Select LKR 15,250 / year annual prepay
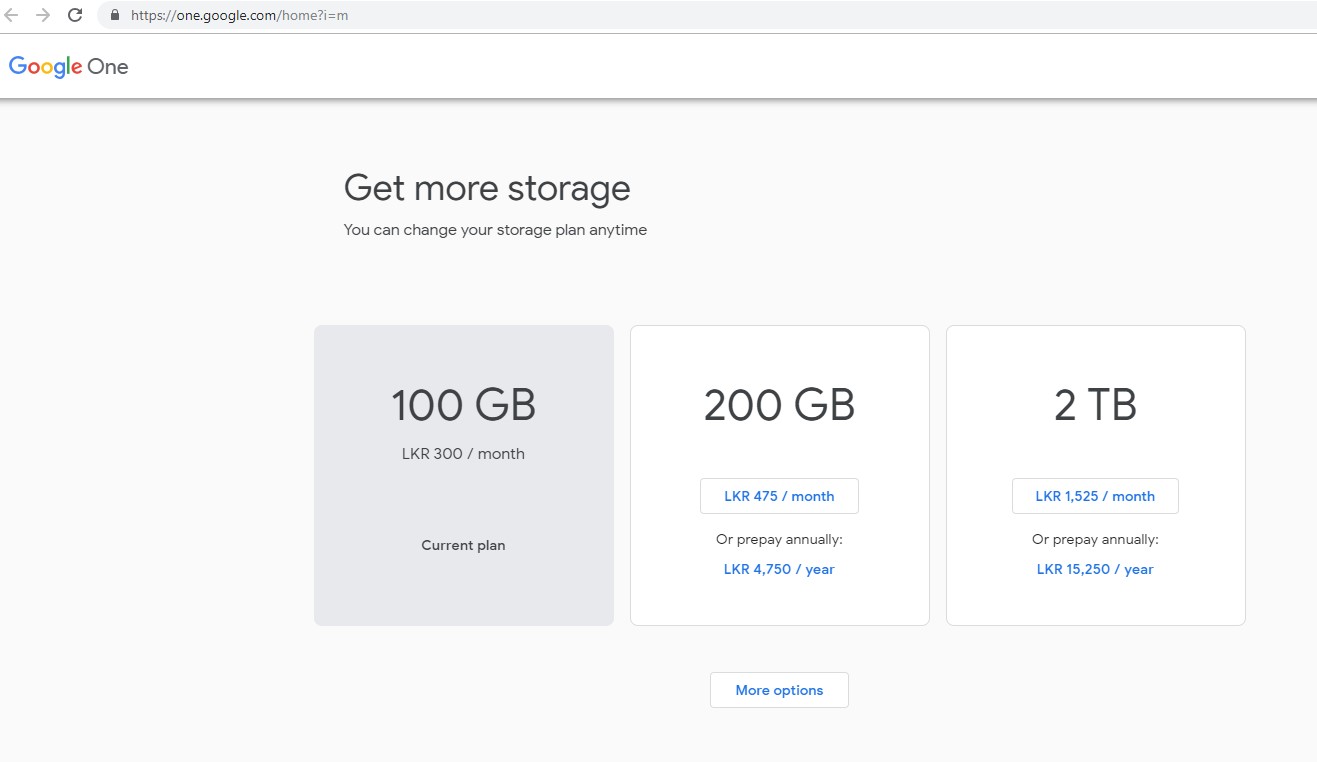Screen dimensions: 1317x762 pos(1095,569)
